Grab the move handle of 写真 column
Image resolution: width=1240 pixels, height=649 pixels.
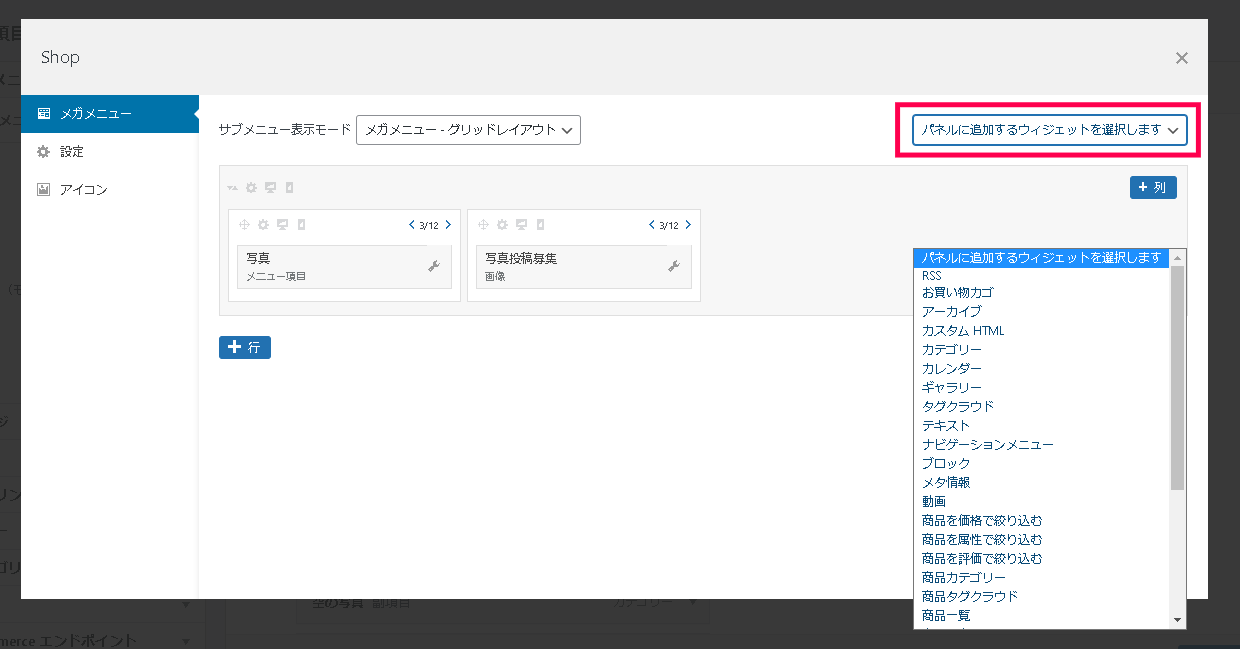(245, 225)
